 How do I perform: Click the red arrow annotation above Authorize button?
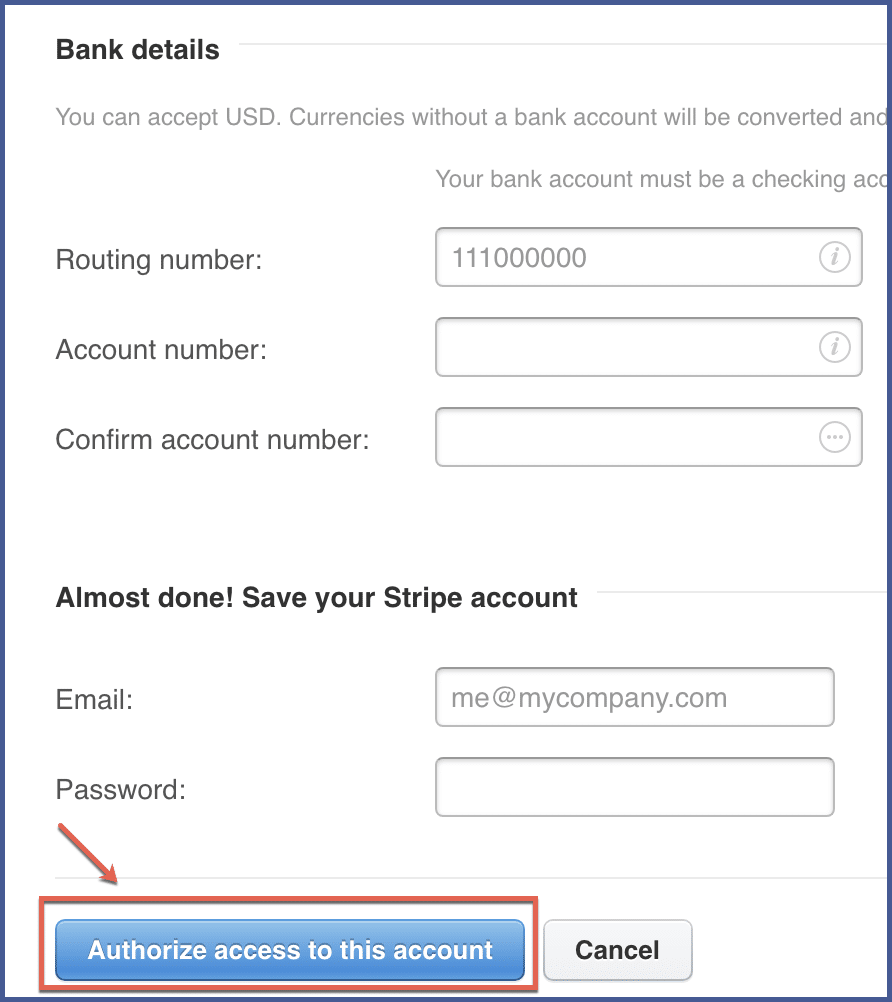click(88, 854)
